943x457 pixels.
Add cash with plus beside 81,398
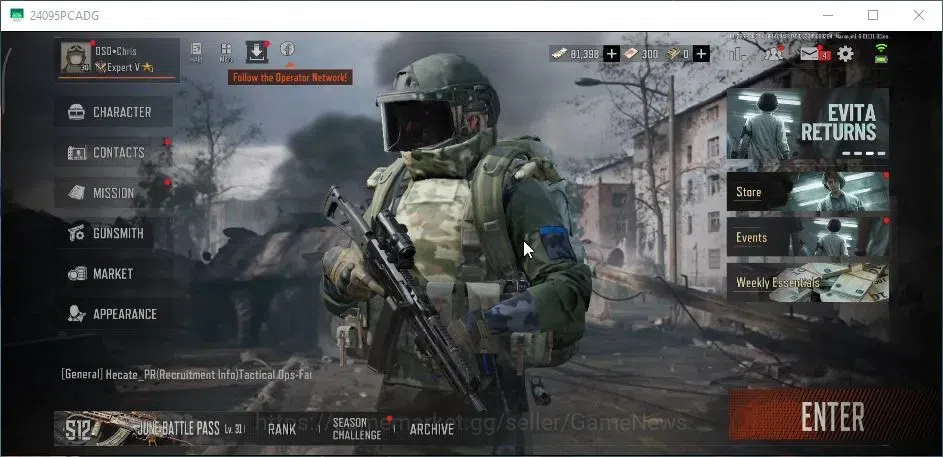coord(612,54)
